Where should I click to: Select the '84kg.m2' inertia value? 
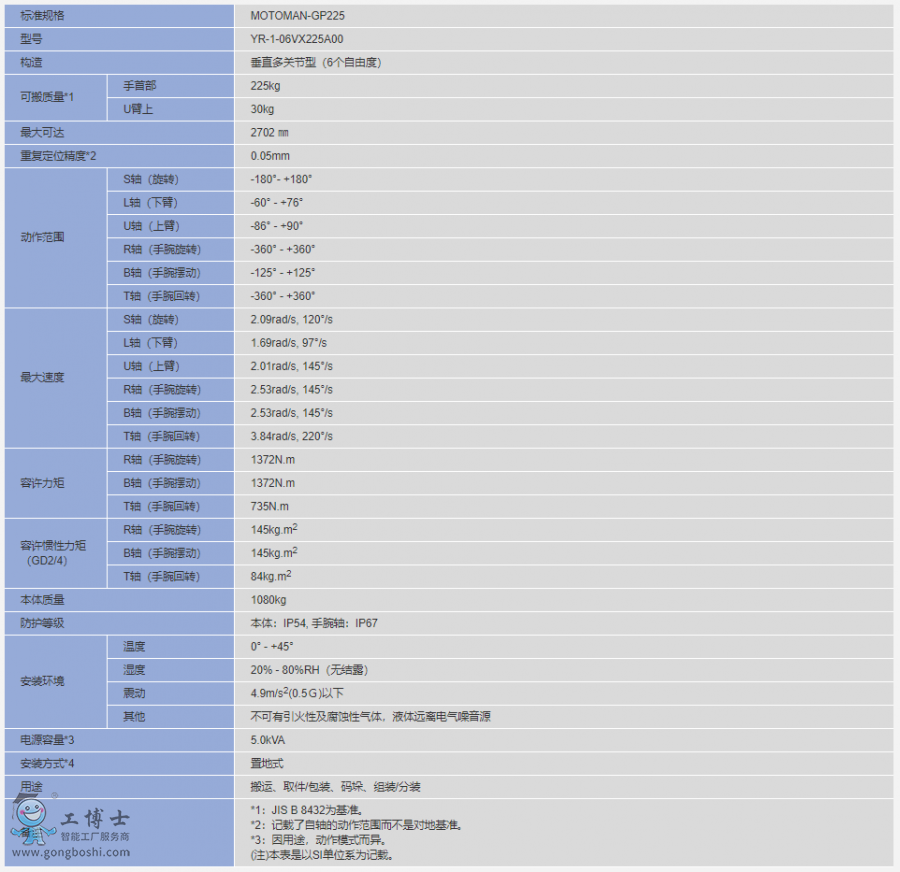[x=271, y=576]
